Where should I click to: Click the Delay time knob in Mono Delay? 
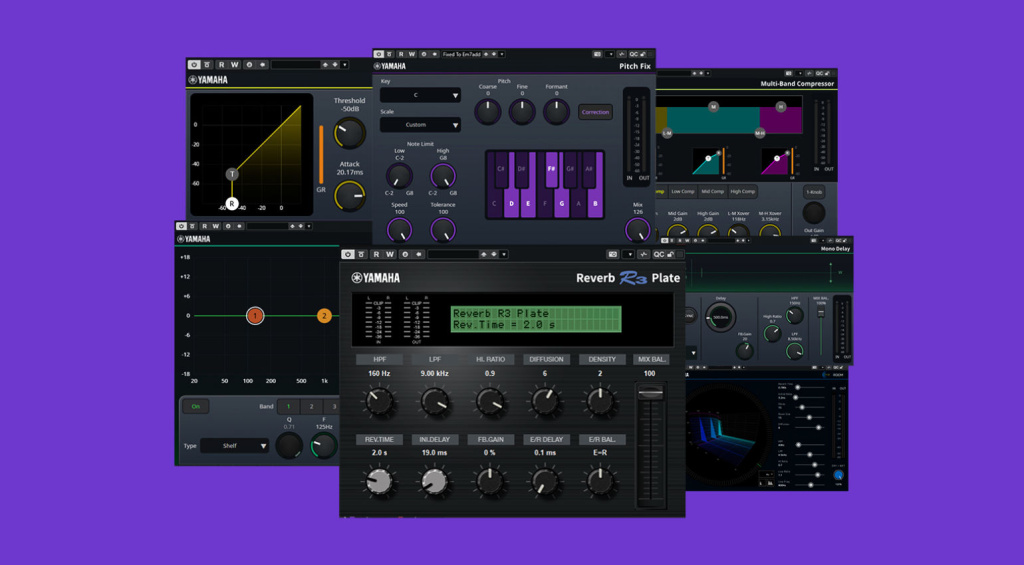coord(720,317)
